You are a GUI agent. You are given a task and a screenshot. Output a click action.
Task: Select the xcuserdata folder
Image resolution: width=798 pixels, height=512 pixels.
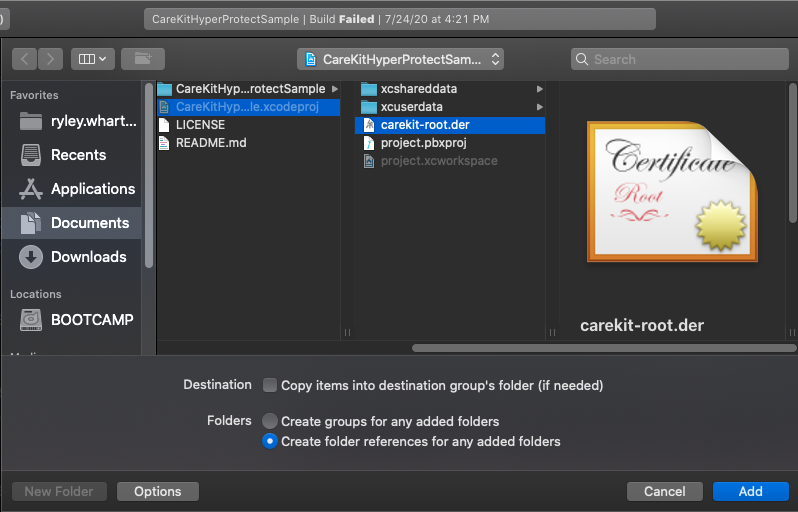point(450,107)
